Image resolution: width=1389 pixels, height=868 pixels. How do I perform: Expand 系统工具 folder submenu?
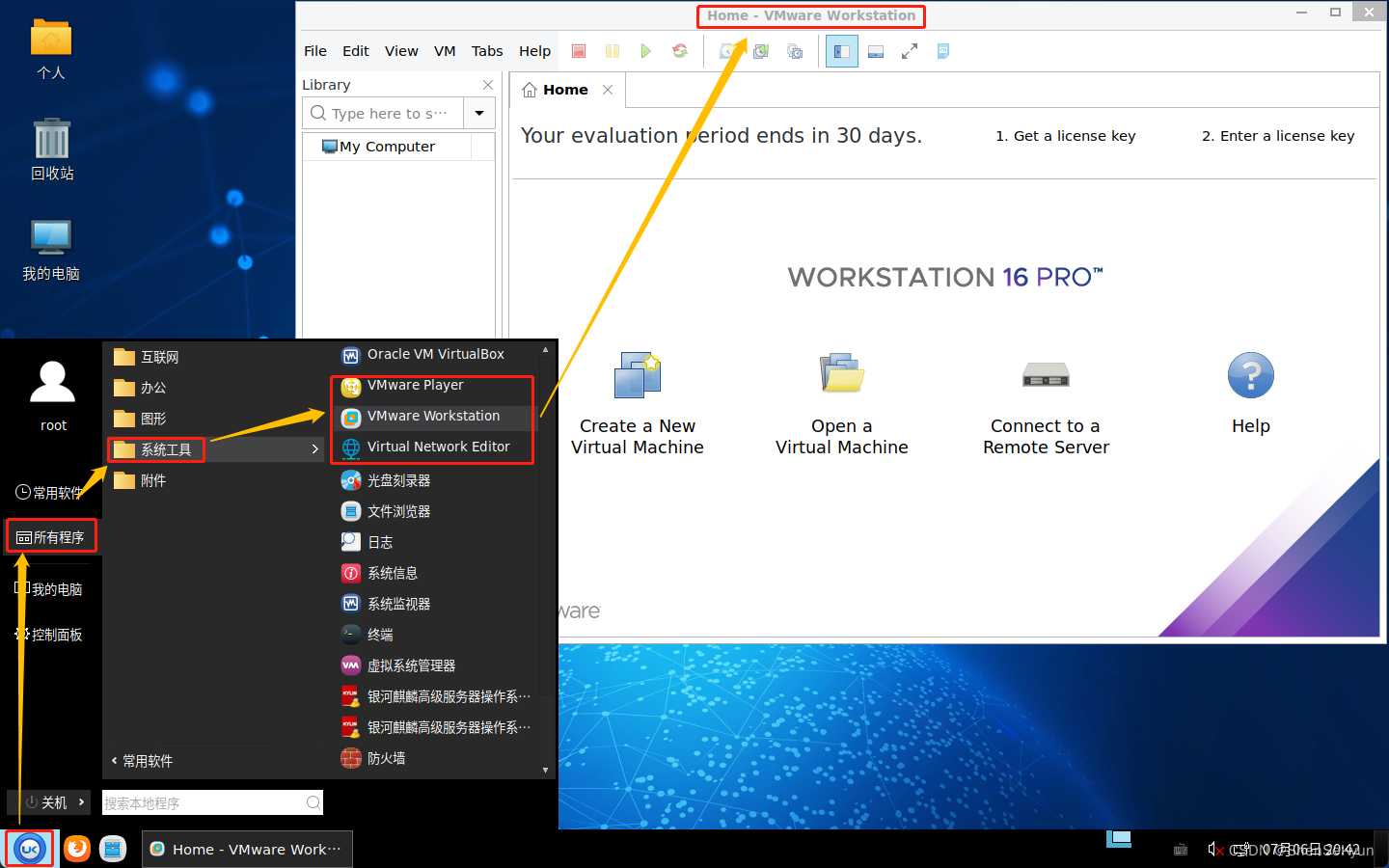point(217,449)
